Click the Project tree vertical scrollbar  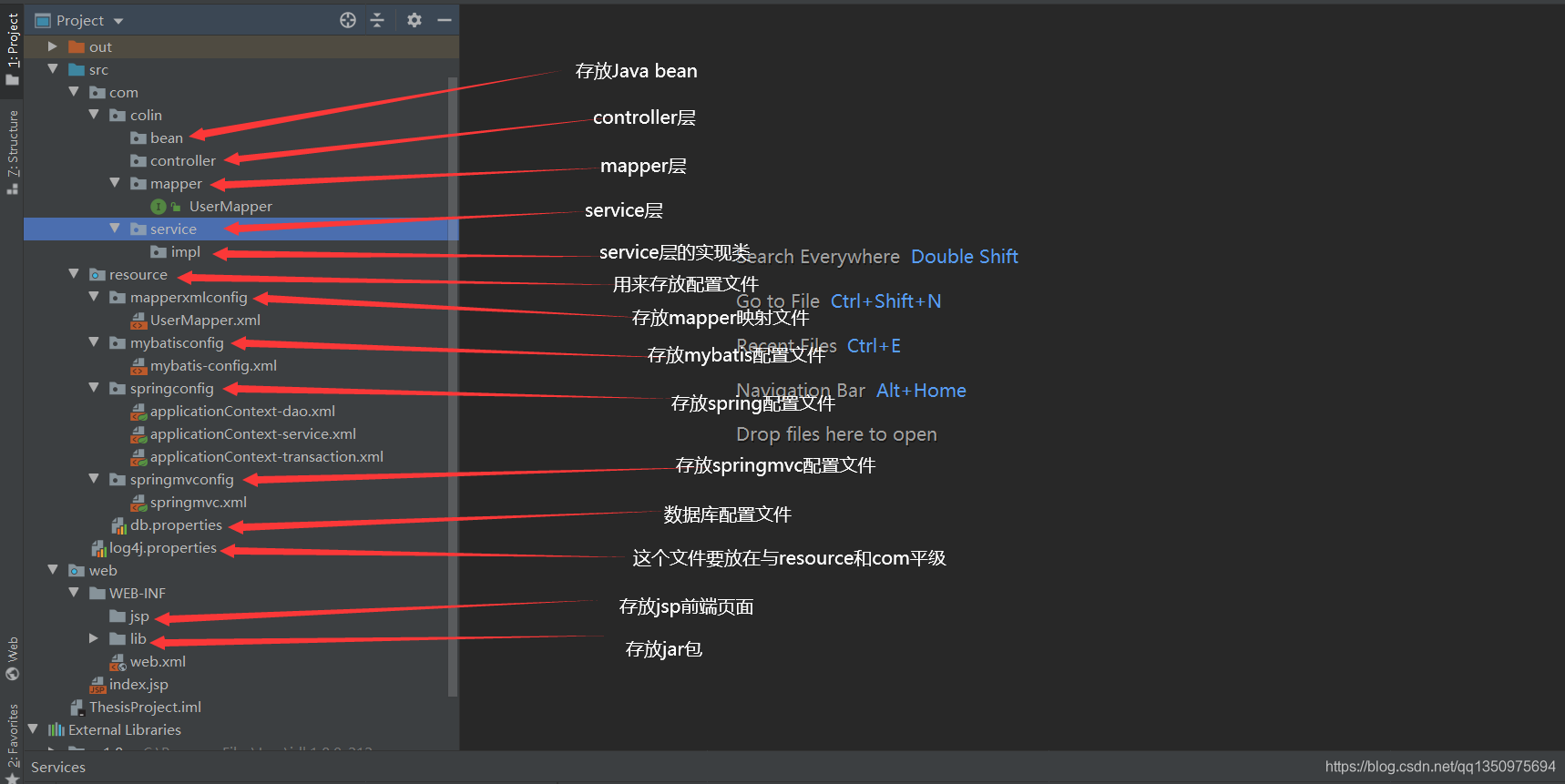click(453, 387)
